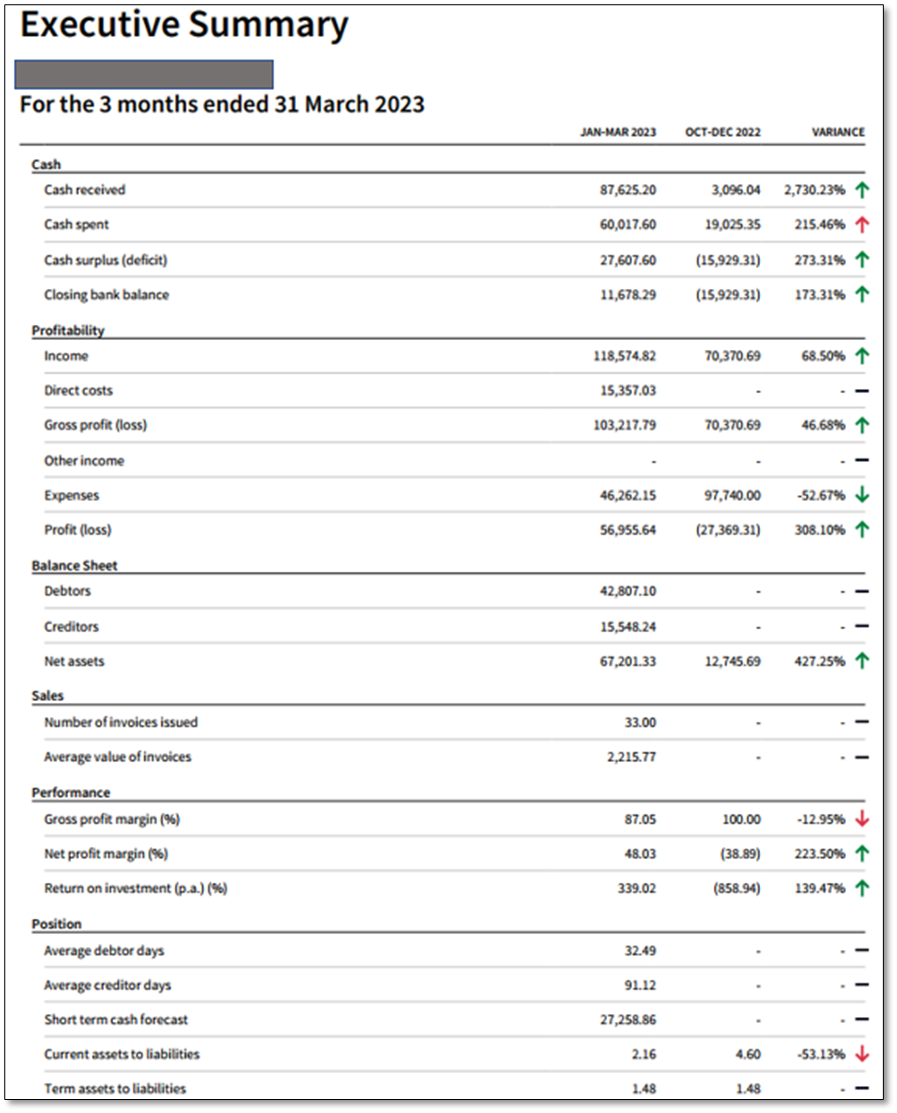
Task: Click green up arrow in Closing bank balance row
Action: (862, 295)
